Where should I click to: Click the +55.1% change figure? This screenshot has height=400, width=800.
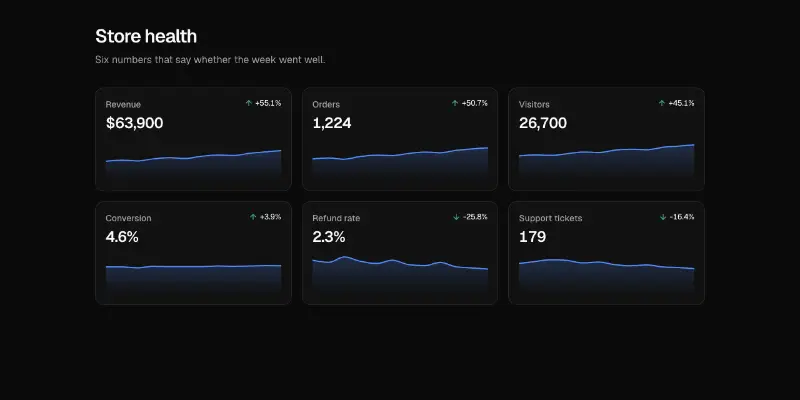(x=268, y=103)
